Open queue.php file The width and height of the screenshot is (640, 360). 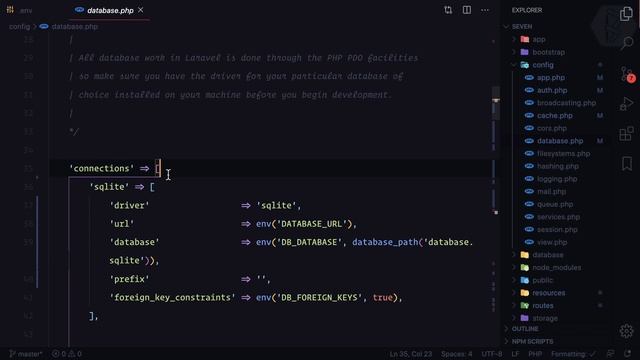pyautogui.click(x=555, y=204)
